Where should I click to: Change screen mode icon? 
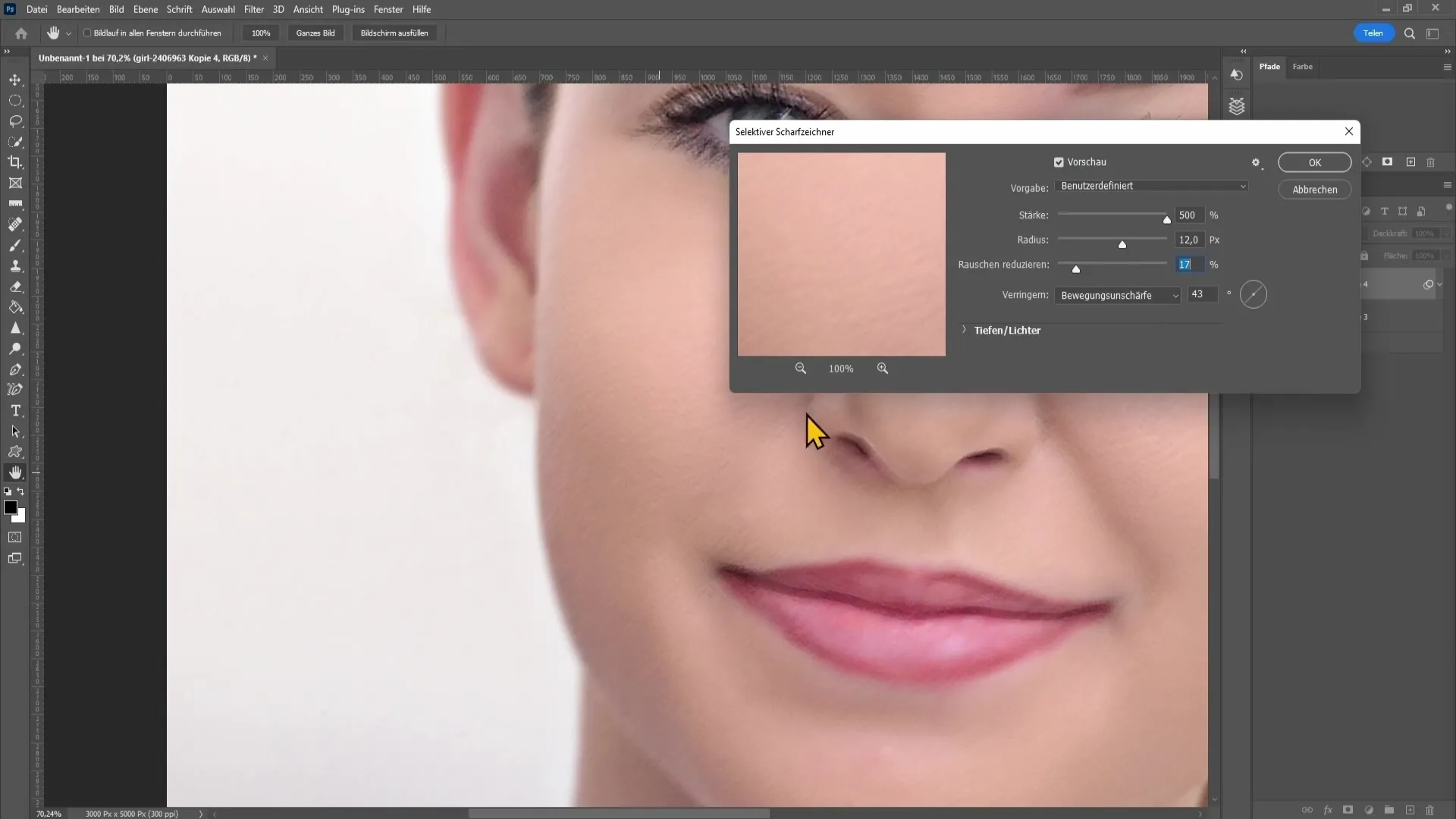(x=15, y=559)
